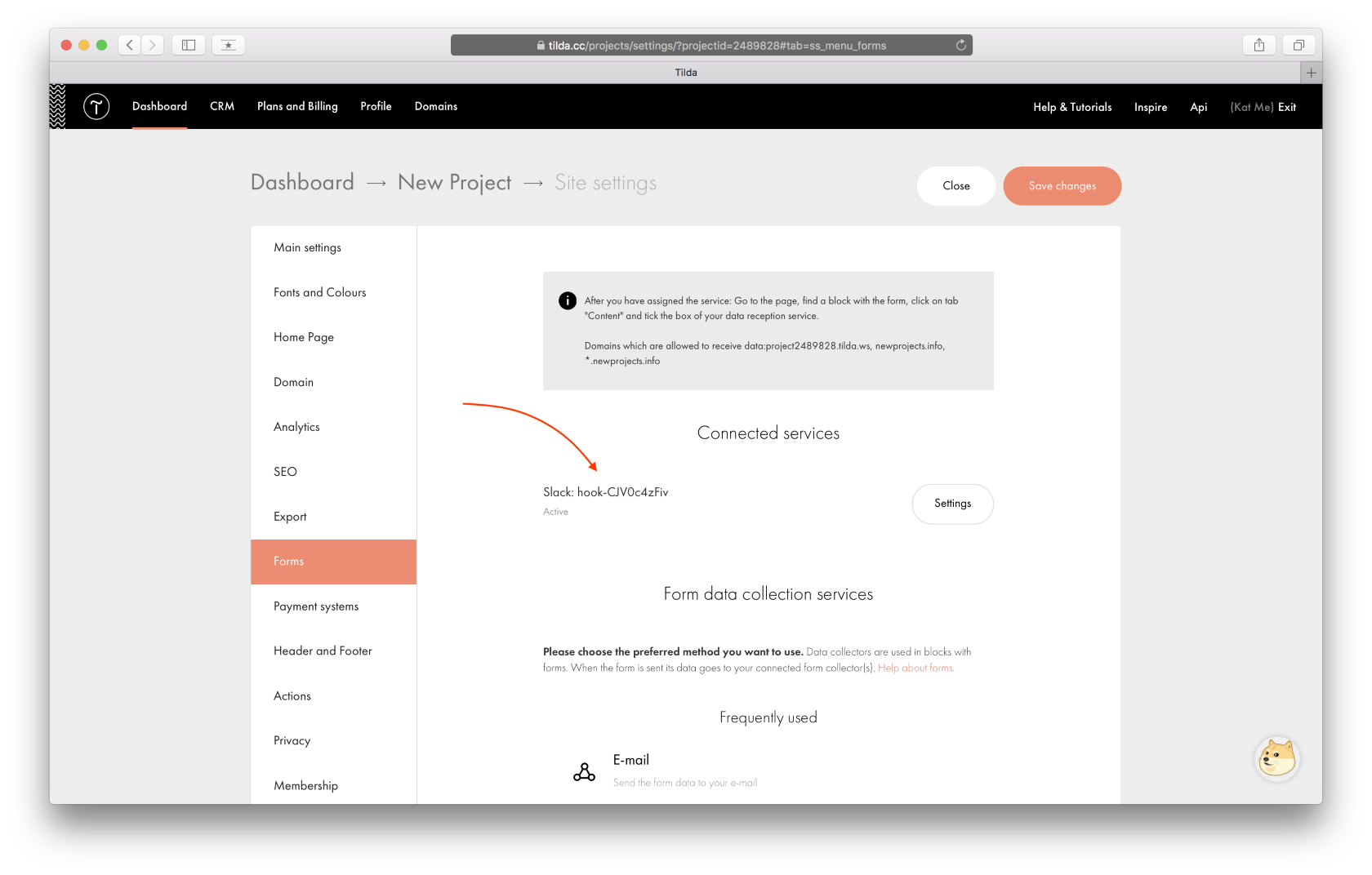This screenshot has height=875, width=1372.
Task: Open the tab overview icon
Action: point(1298,45)
